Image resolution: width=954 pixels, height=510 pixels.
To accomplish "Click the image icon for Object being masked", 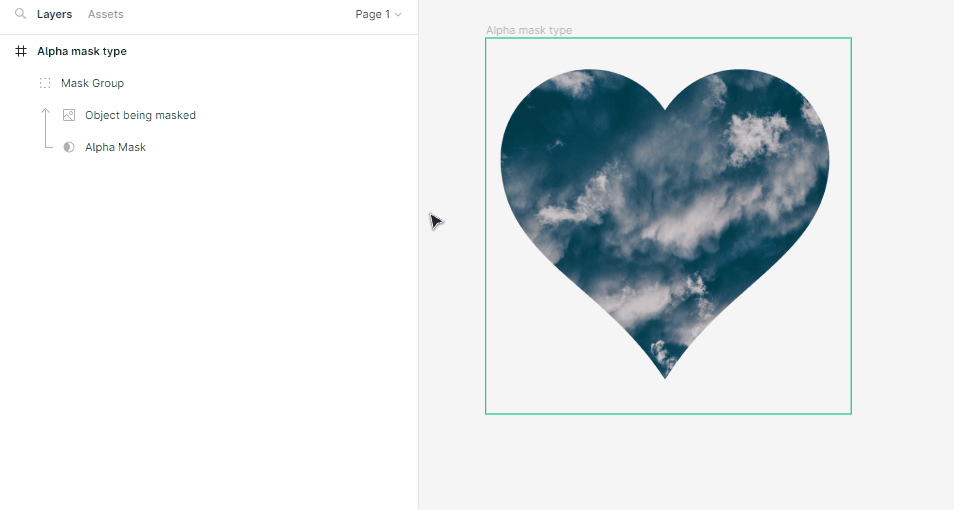I will pyautogui.click(x=69, y=115).
